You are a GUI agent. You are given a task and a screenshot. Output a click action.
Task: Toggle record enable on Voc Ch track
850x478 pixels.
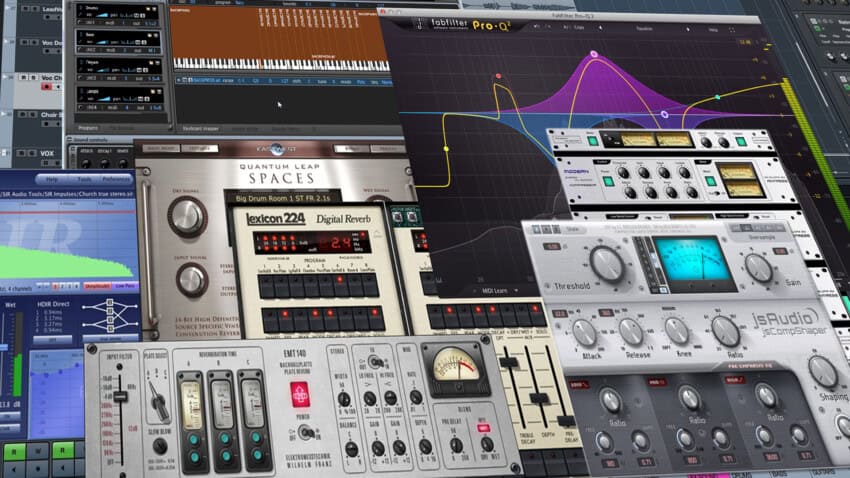(x=46, y=87)
